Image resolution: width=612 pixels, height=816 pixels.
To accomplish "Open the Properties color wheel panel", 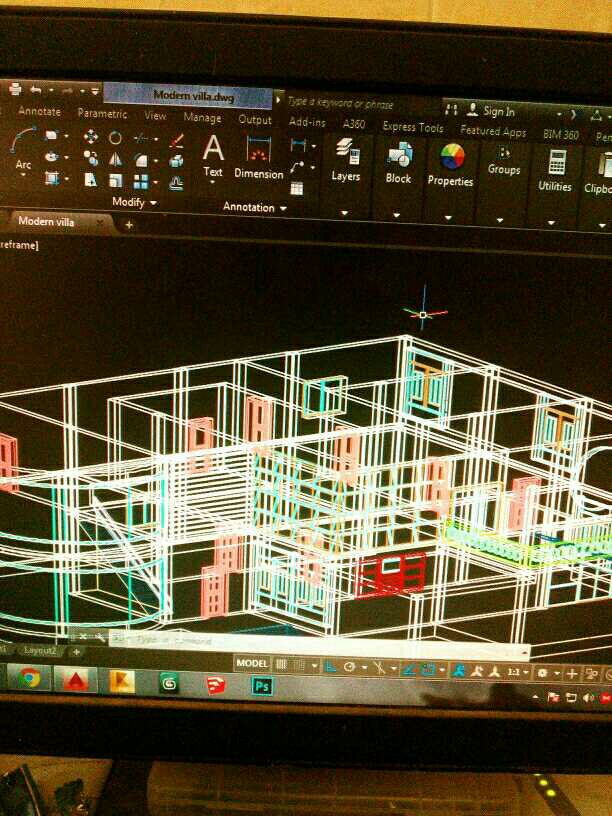I will (451, 164).
